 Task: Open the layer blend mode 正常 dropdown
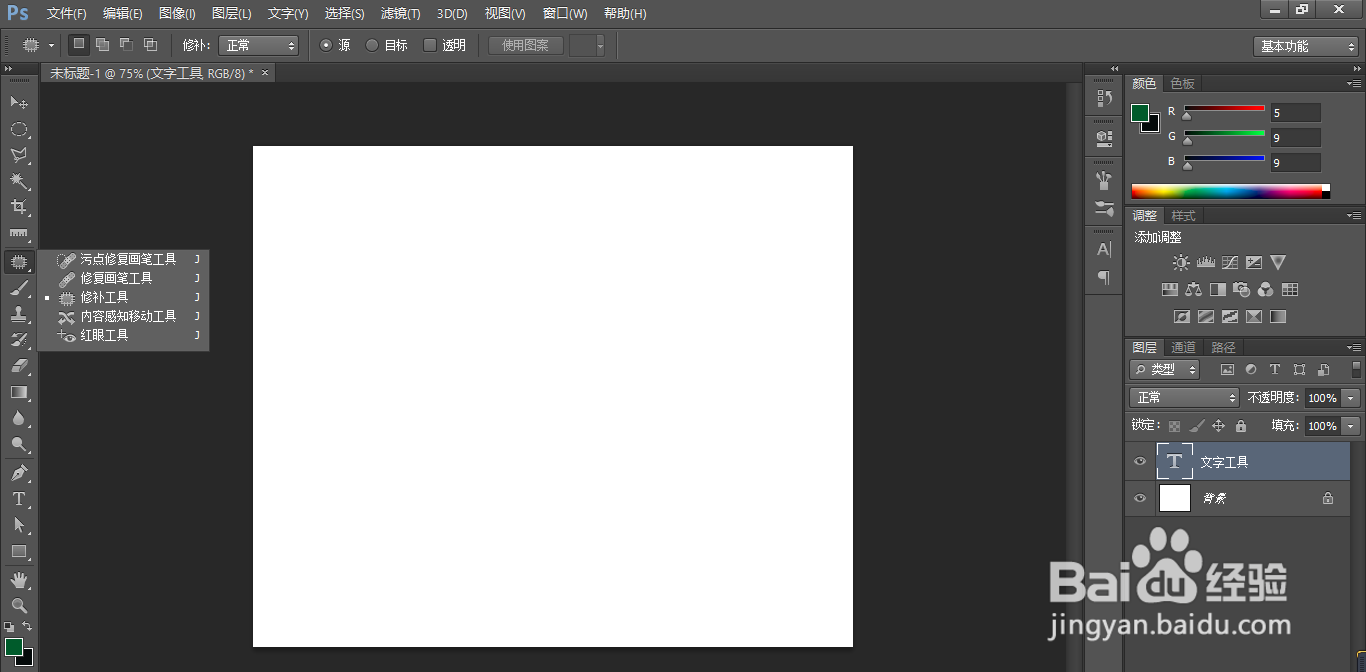[x=1184, y=398]
